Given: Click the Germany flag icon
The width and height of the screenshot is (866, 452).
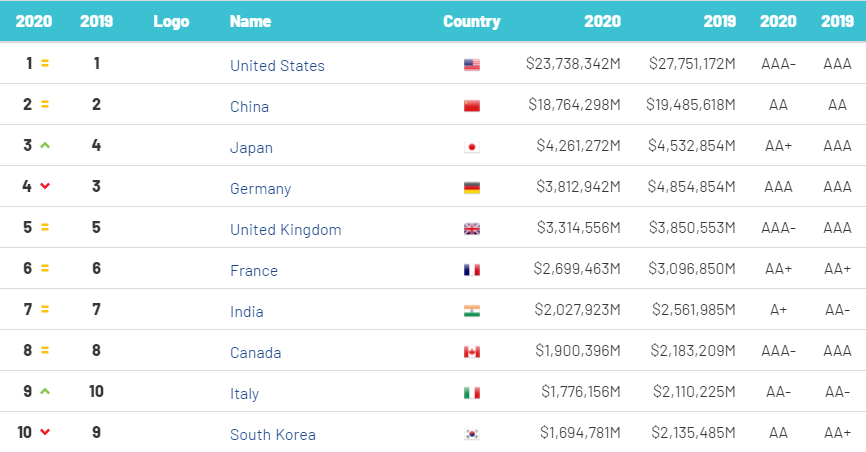Looking at the screenshot, I should tap(472, 188).
